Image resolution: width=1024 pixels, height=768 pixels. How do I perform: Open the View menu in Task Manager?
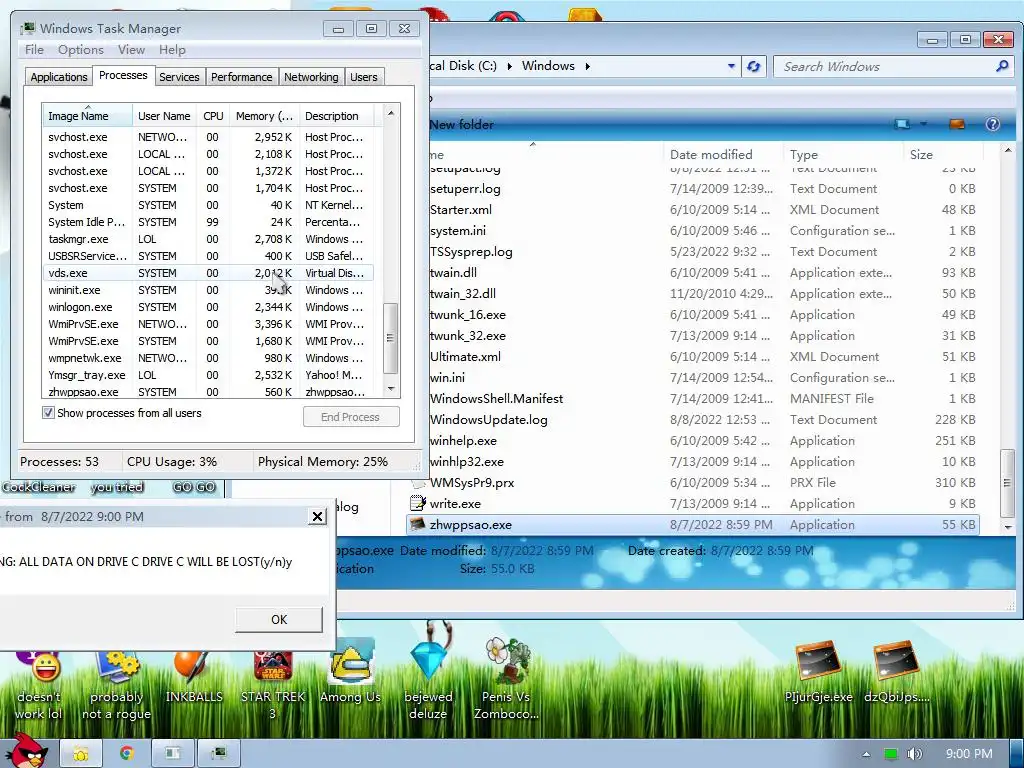(x=131, y=50)
